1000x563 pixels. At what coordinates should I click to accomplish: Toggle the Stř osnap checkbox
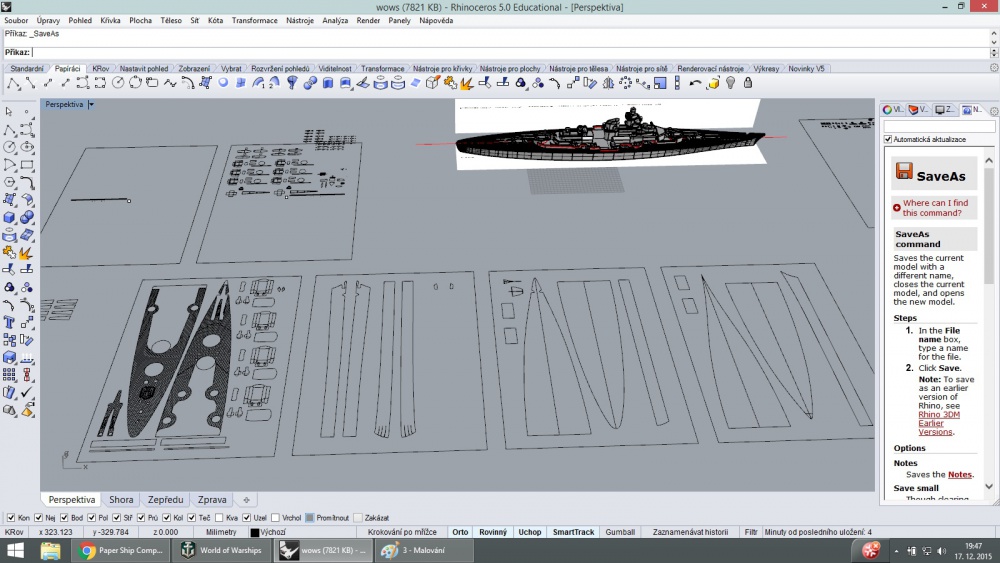[x=116, y=518]
